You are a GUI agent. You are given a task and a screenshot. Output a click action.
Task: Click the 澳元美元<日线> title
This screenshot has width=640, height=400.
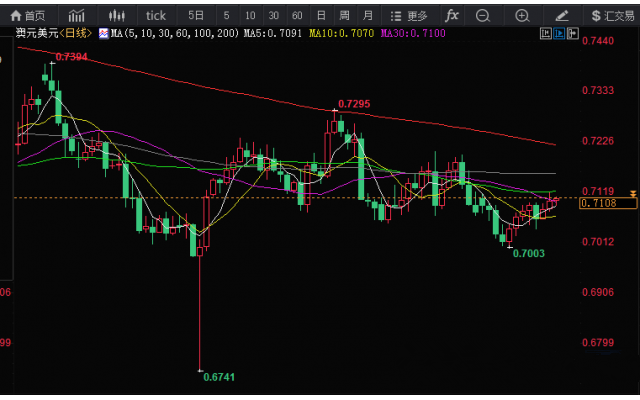coord(54,33)
